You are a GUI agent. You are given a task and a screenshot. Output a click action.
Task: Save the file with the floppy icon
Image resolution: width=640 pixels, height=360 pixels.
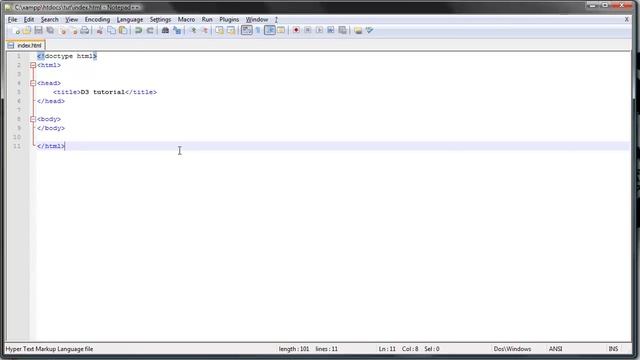point(38,31)
